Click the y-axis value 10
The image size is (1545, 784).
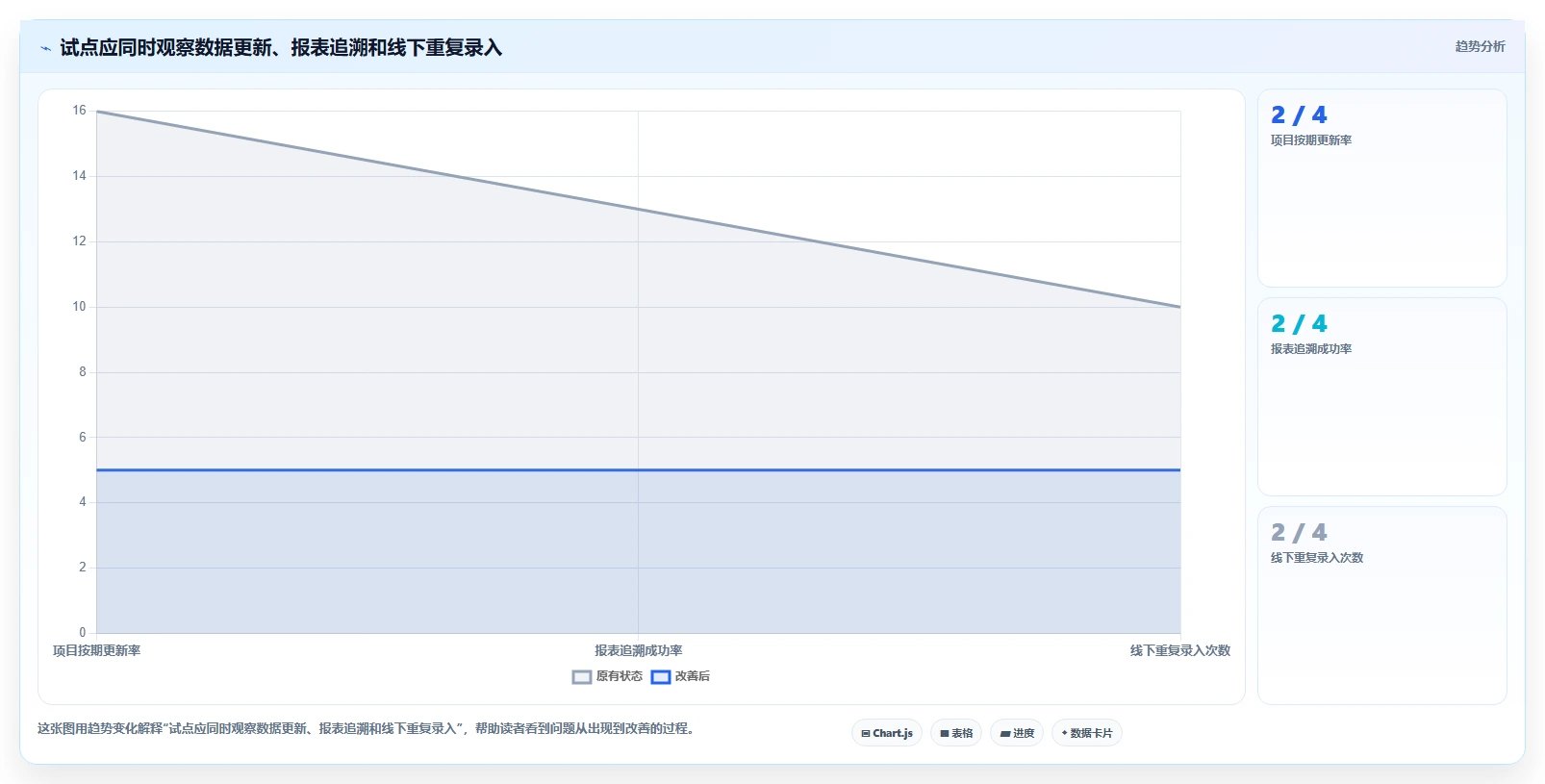[79, 307]
